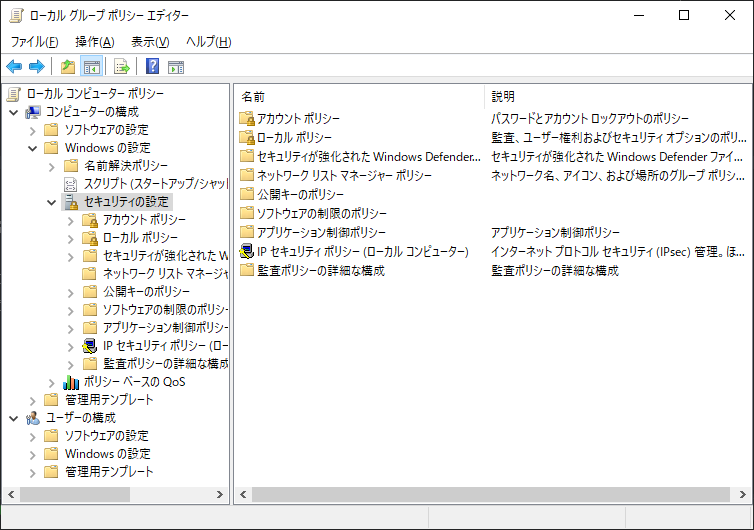This screenshot has height=530, width=754.
Task: Click the ネットワーク リスト マネージャー folder icon in right list
Action: (x=247, y=175)
